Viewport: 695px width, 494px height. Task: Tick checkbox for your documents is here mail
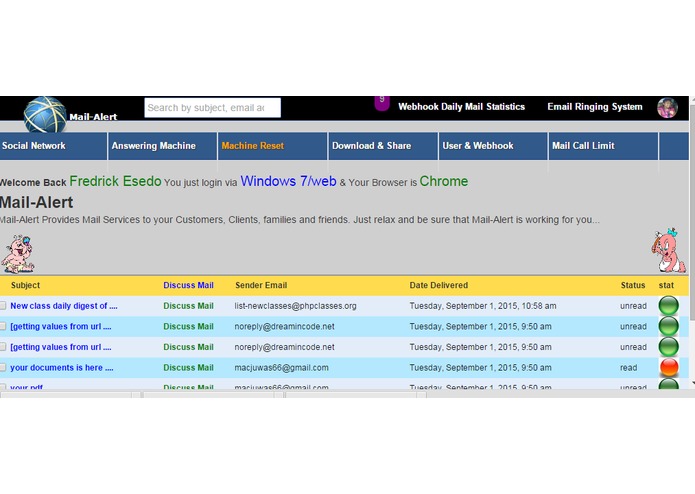3,367
